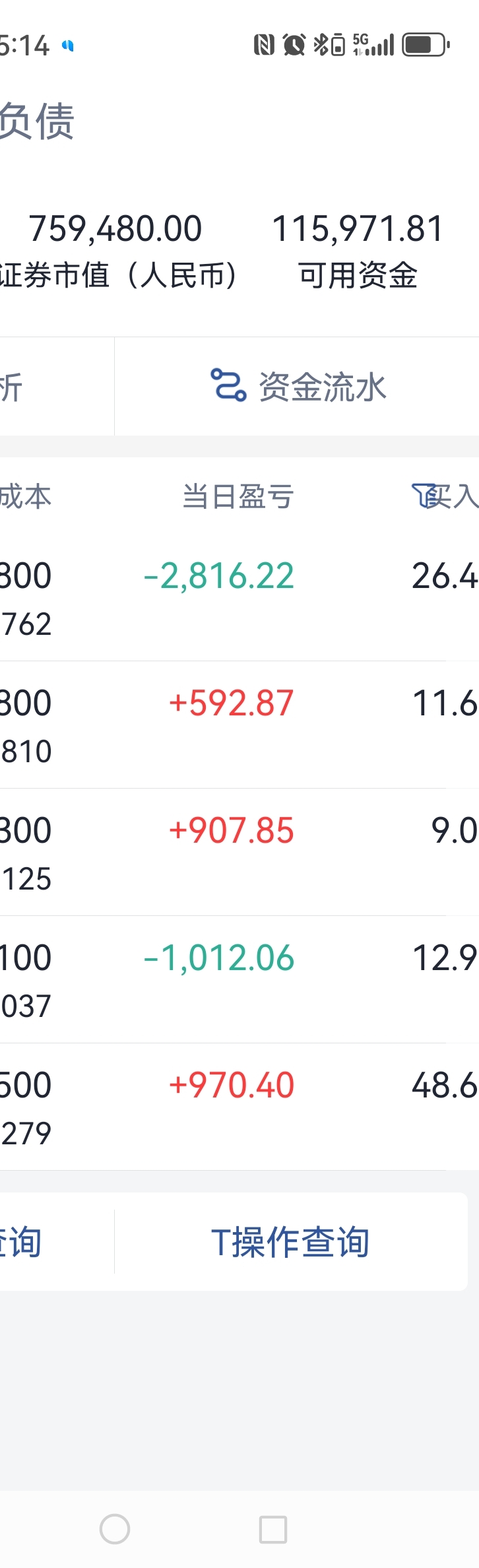The height and width of the screenshot is (1568, 479).
Task: Tap the filter funnel icon beside 买入
Action: (423, 496)
